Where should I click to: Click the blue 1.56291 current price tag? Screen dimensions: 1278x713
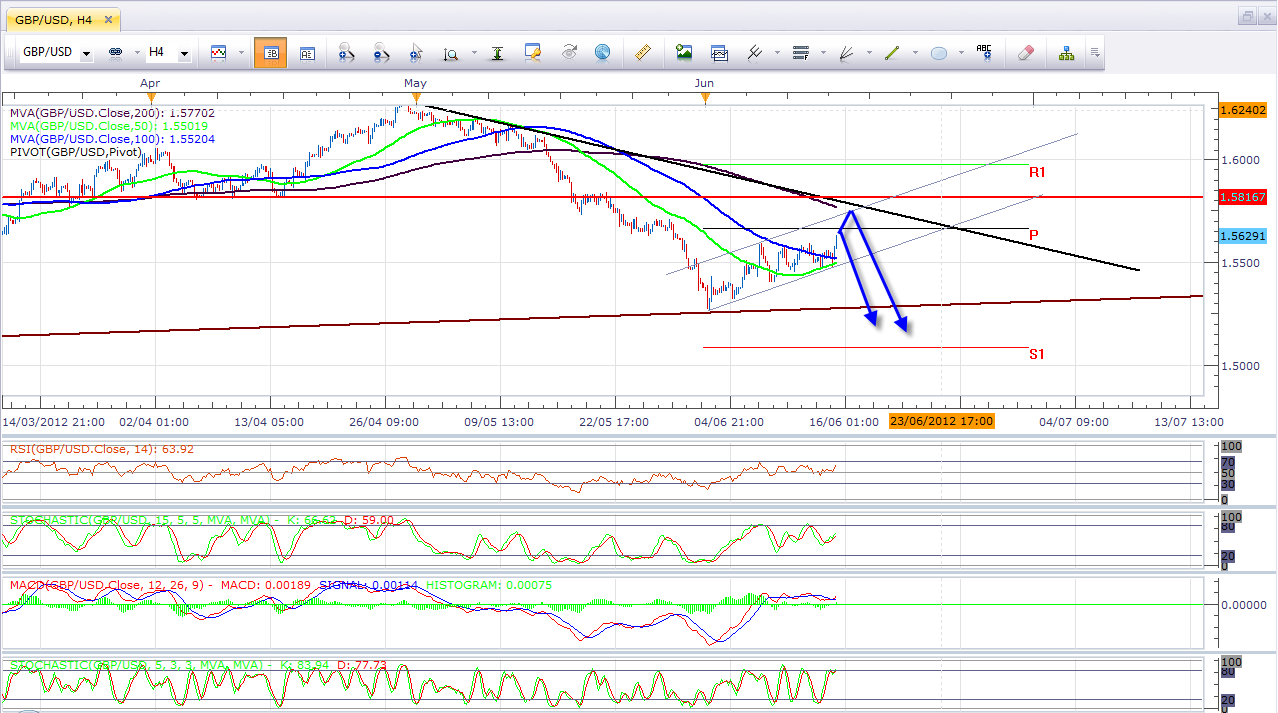coord(1244,236)
